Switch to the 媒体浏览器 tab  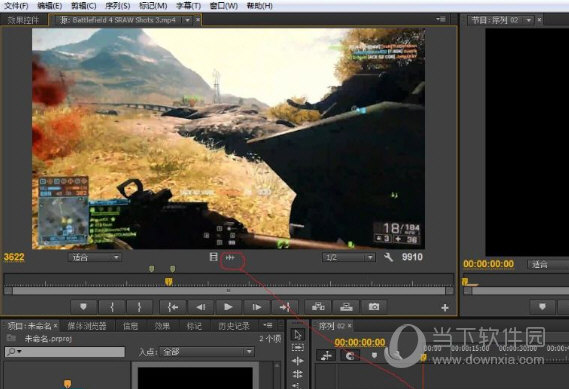point(87,326)
